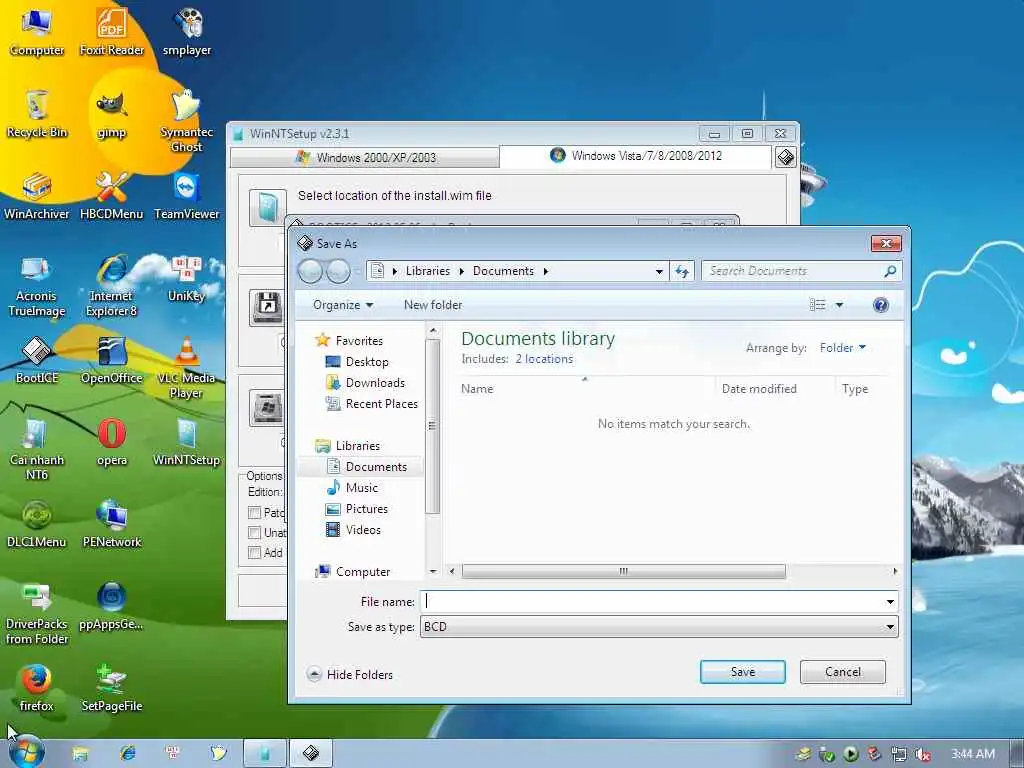Click the horizontal scrollbar in file list
The image size is (1024, 768).
click(x=624, y=571)
